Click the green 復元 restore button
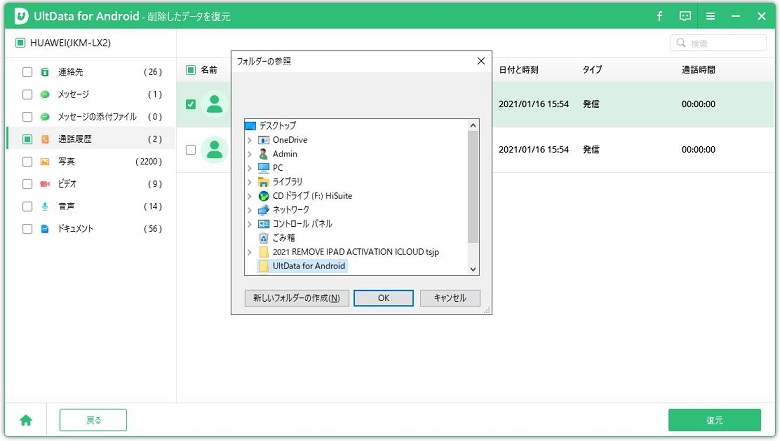This screenshot has height=441, width=780. point(714,420)
